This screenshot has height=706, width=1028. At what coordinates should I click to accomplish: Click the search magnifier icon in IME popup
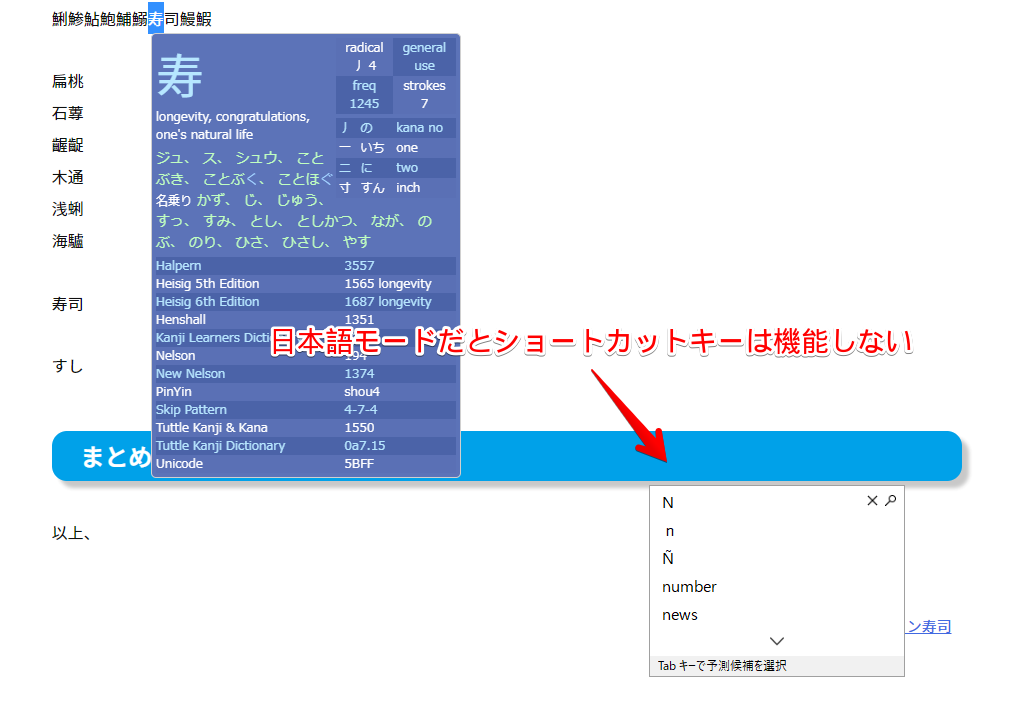pos(890,501)
